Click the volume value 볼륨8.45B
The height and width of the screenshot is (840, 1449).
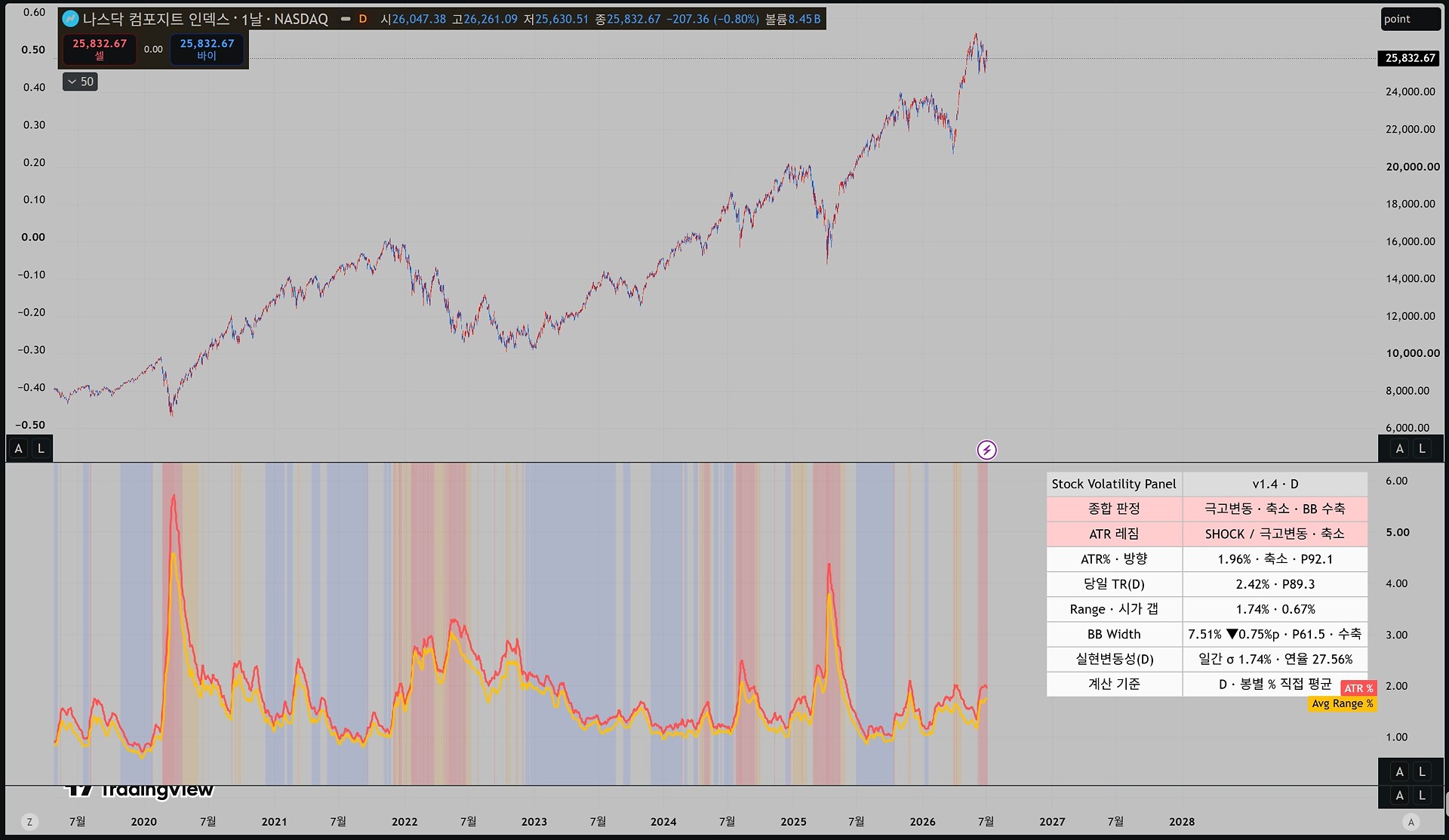pyautogui.click(x=793, y=19)
